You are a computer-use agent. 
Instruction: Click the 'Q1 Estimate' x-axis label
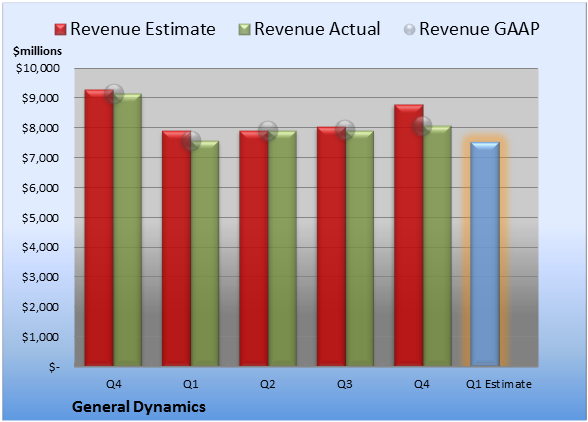point(499,384)
